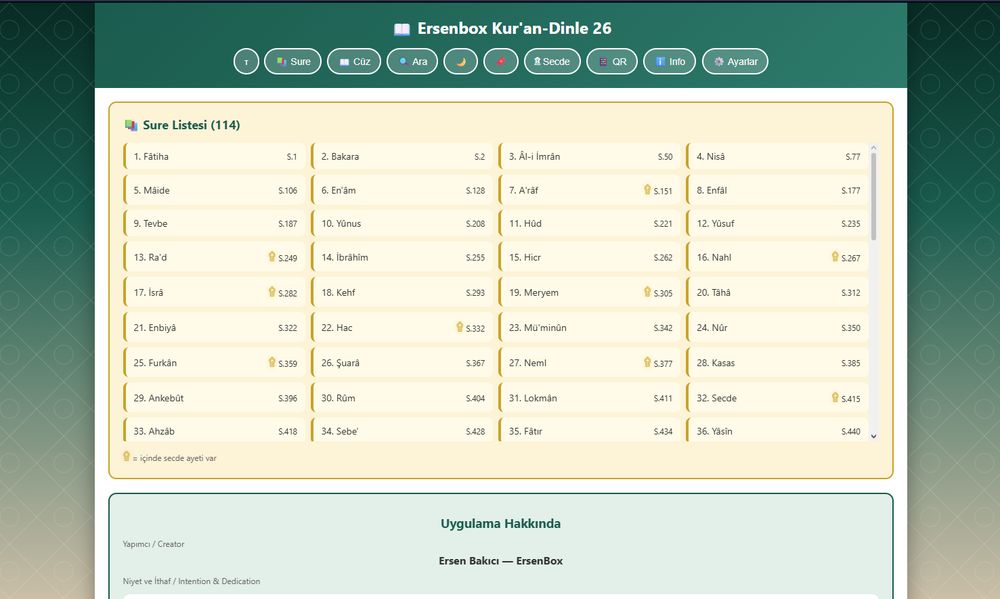Open sure 36. Yâsîn
1000x599 pixels.
(x=777, y=430)
